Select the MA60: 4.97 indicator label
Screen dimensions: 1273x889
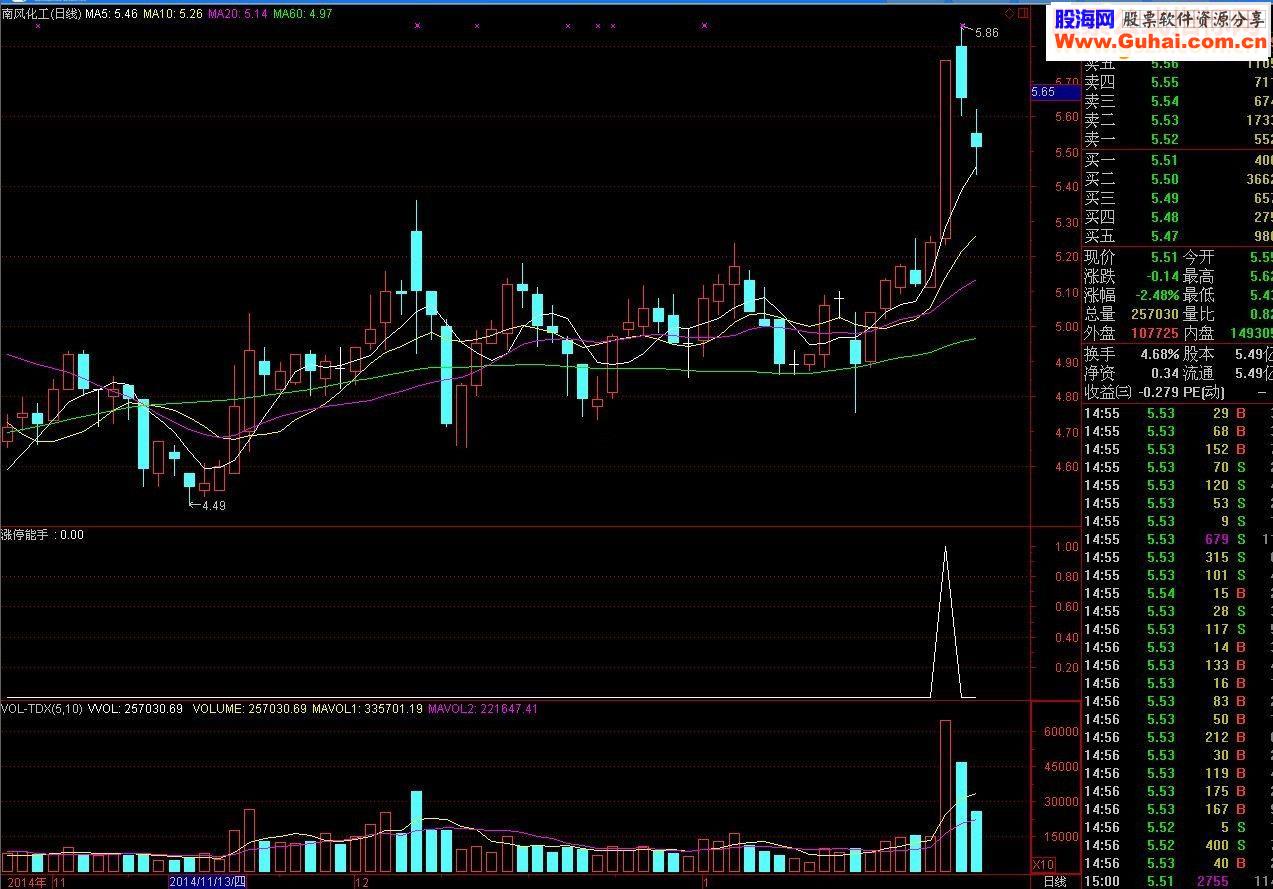(x=302, y=14)
